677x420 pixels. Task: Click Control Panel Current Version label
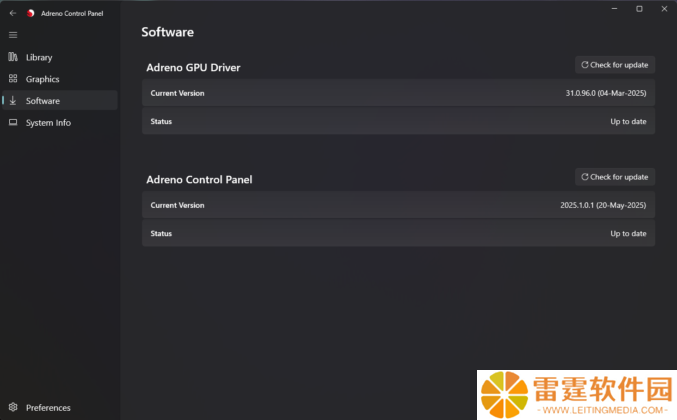[177, 205]
